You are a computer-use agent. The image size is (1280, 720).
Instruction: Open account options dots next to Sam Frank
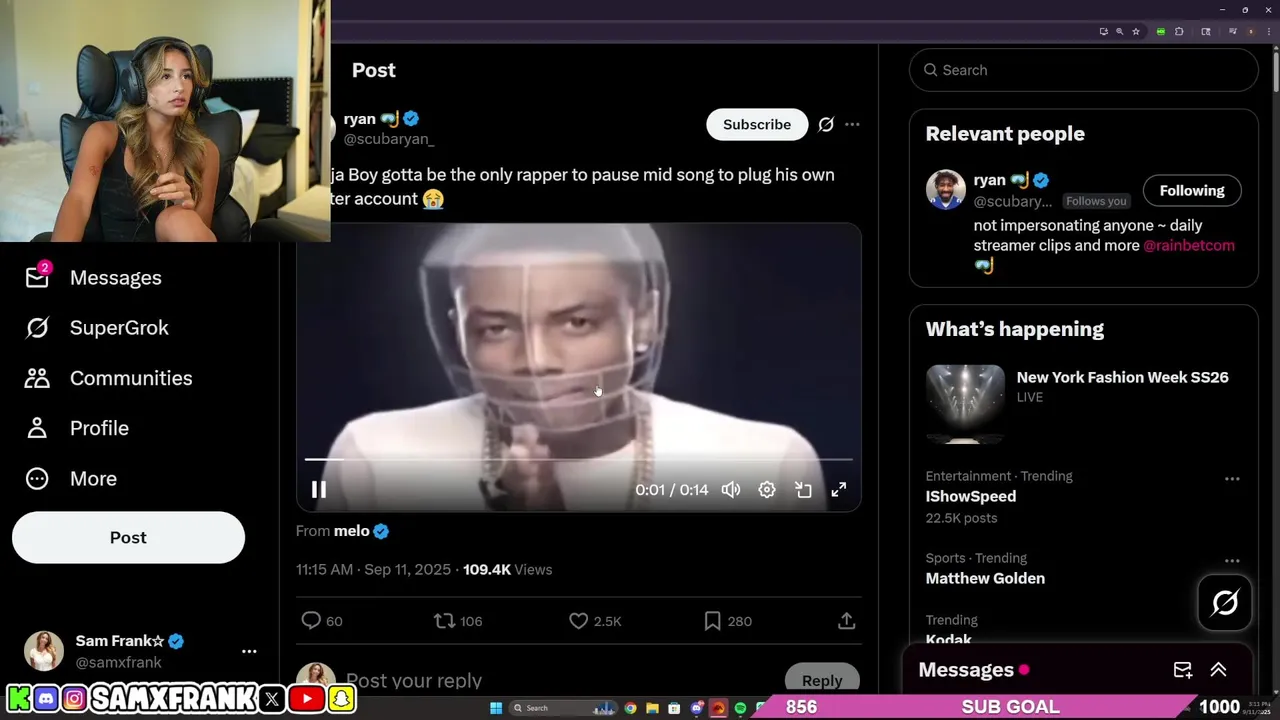coord(249,651)
